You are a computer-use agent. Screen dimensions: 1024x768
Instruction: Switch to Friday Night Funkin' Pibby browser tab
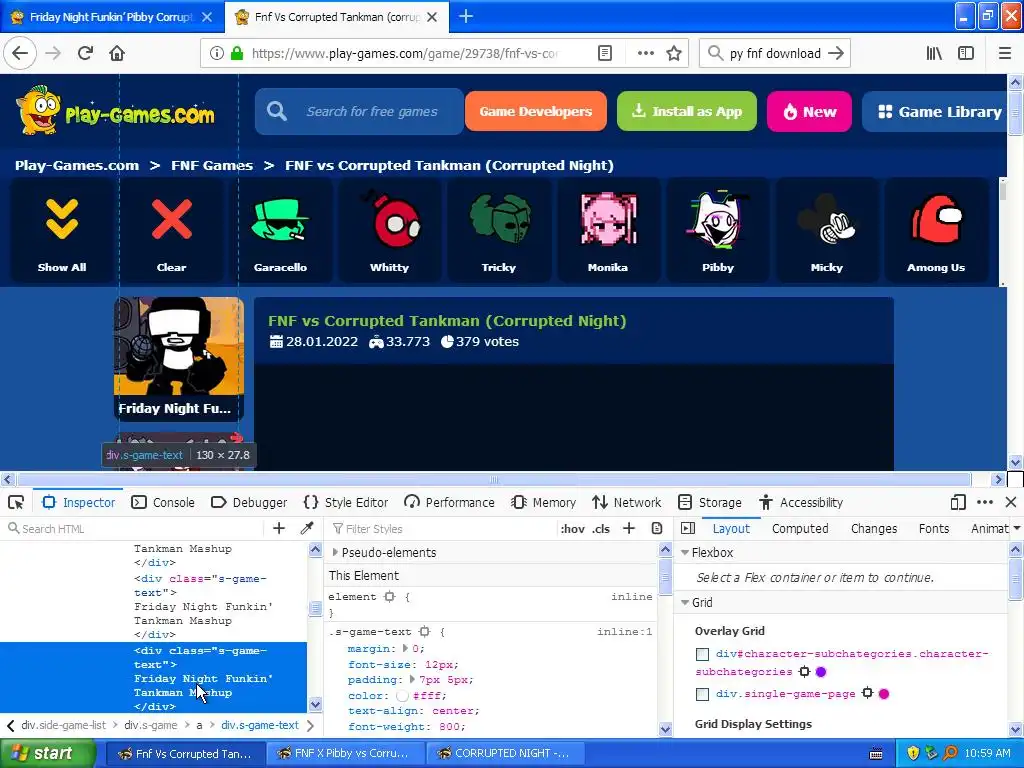point(112,17)
